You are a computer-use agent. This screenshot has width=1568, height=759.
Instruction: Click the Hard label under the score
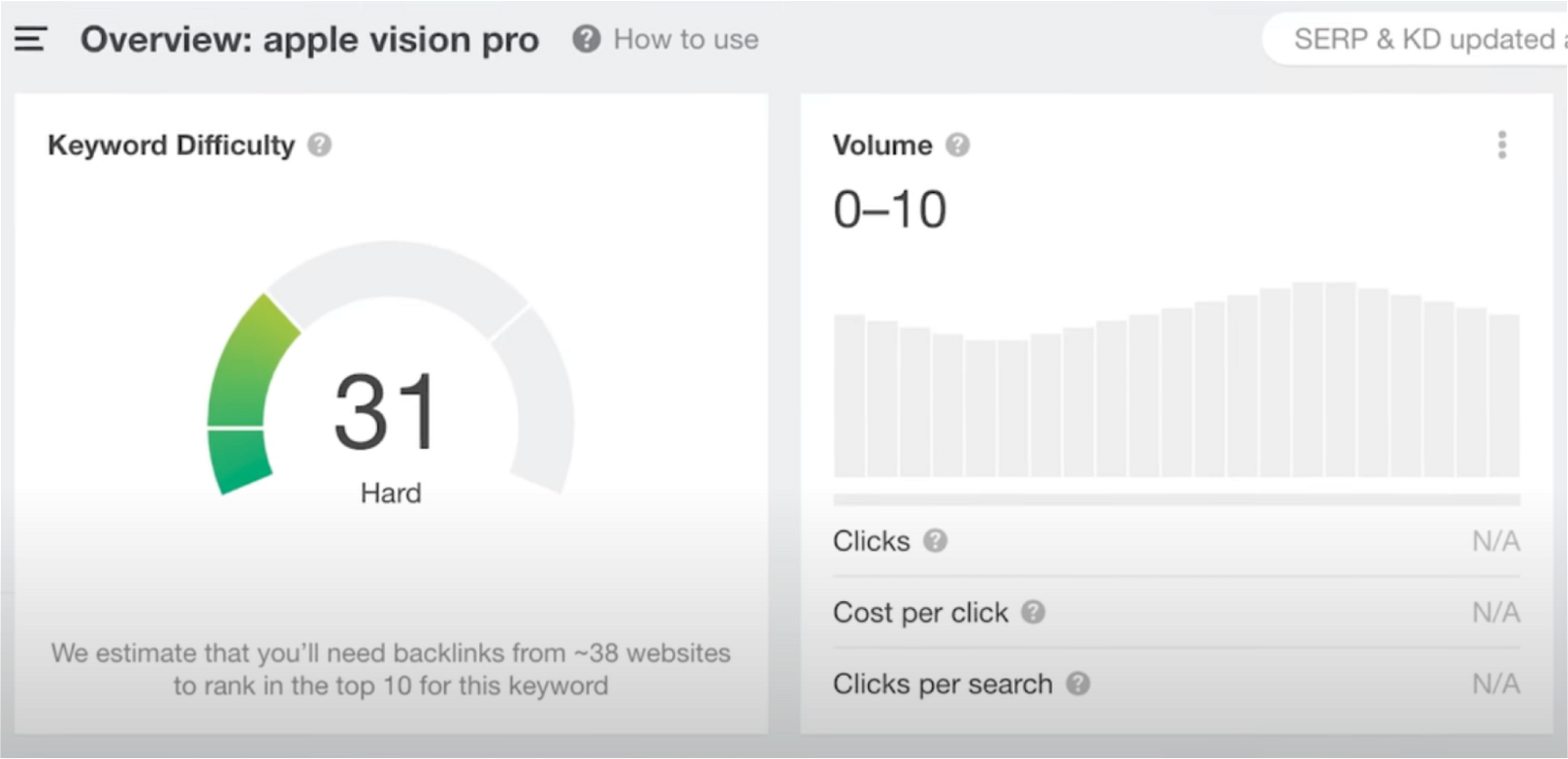point(391,492)
